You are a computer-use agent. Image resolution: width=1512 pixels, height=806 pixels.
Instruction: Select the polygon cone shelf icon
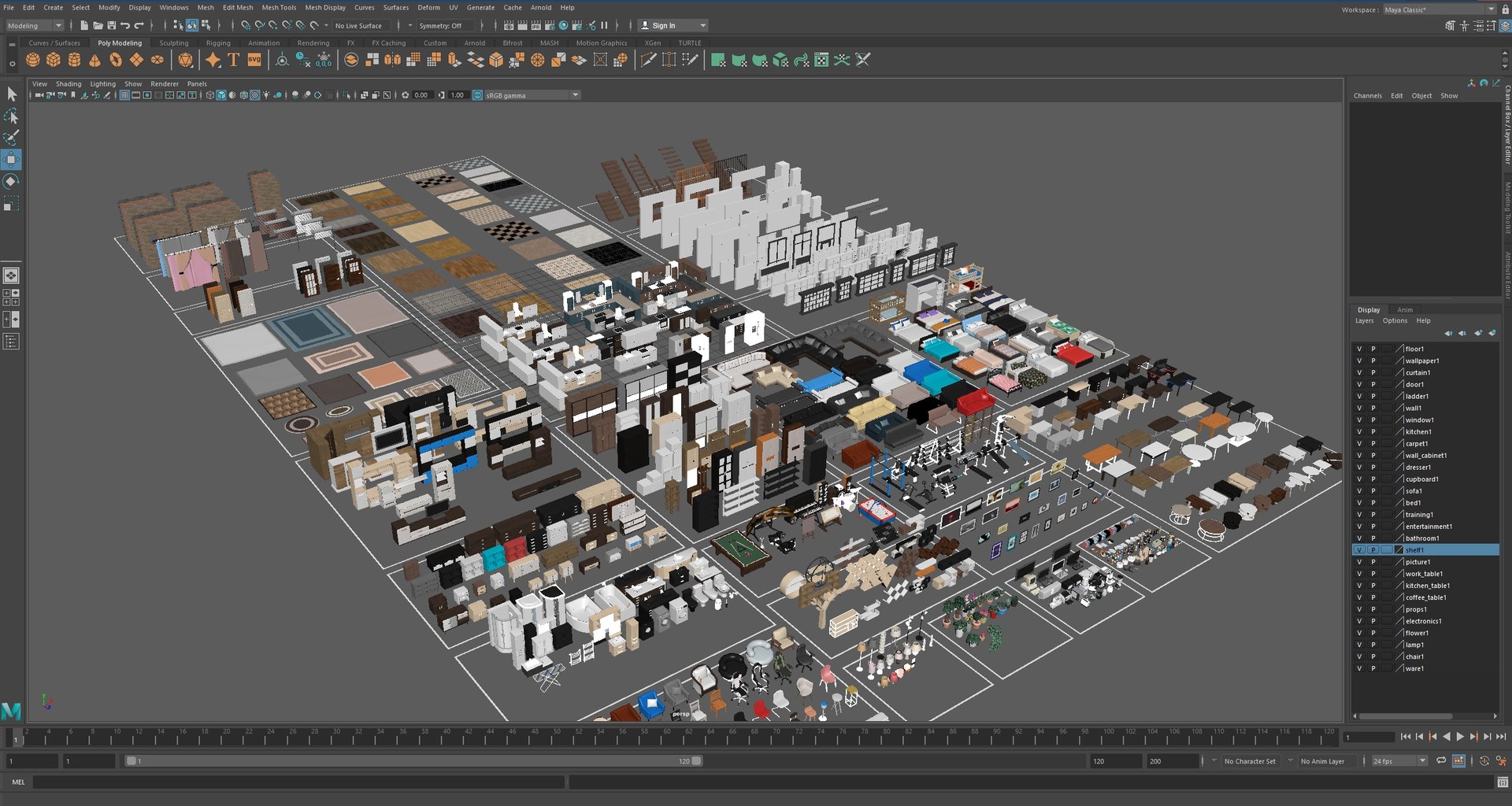tap(94, 60)
